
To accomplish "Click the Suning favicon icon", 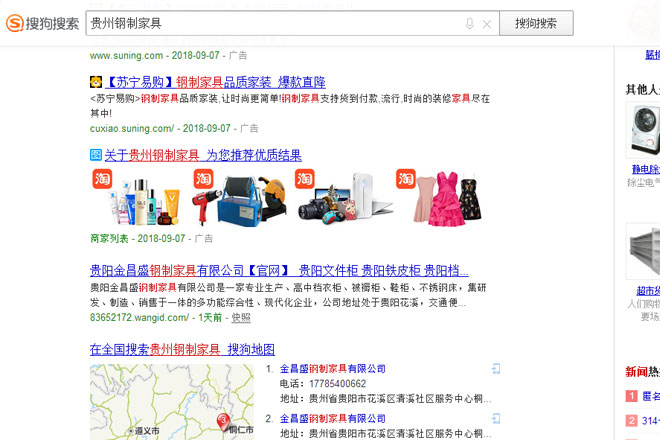I will point(96,82).
